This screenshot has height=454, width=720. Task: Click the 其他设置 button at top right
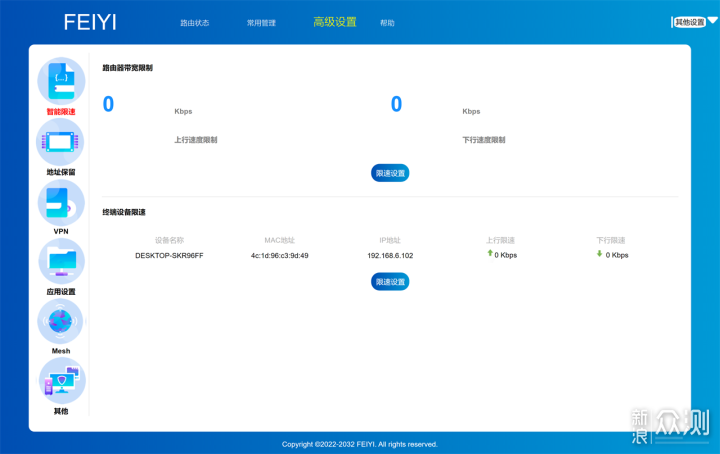689,22
